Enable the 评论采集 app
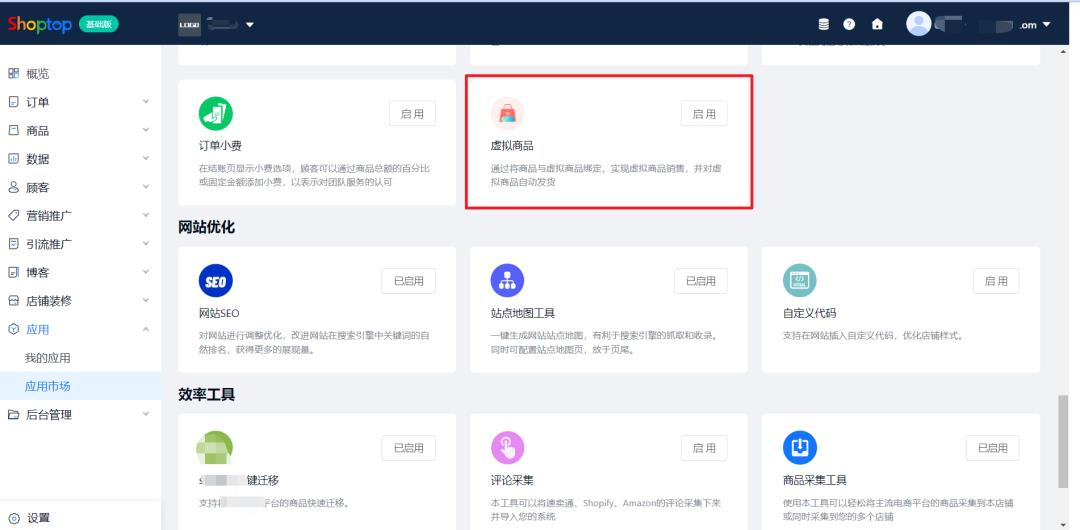This screenshot has width=1080, height=530. (x=704, y=448)
